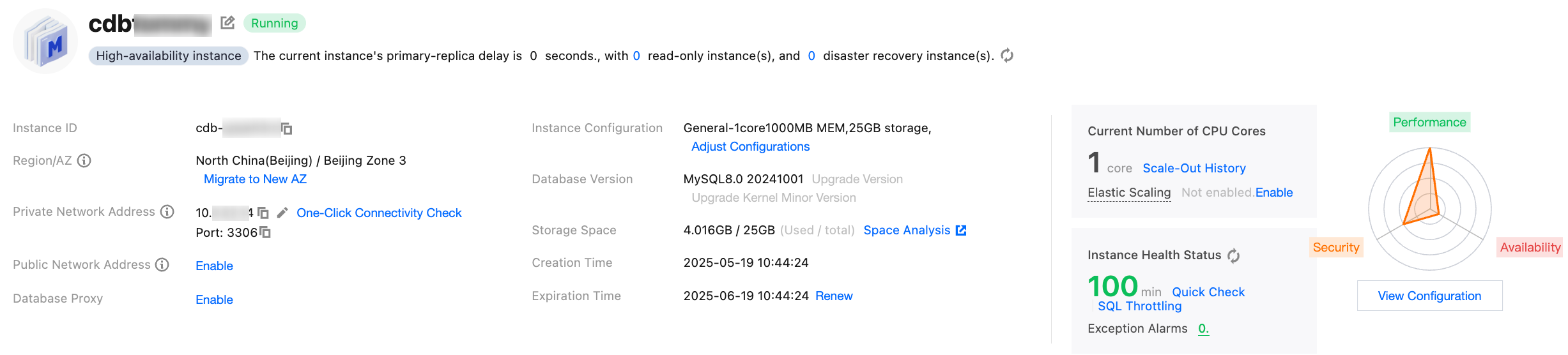The height and width of the screenshot is (355, 1568).
Task: Click the Performance label on radar chart
Action: pos(1429,123)
